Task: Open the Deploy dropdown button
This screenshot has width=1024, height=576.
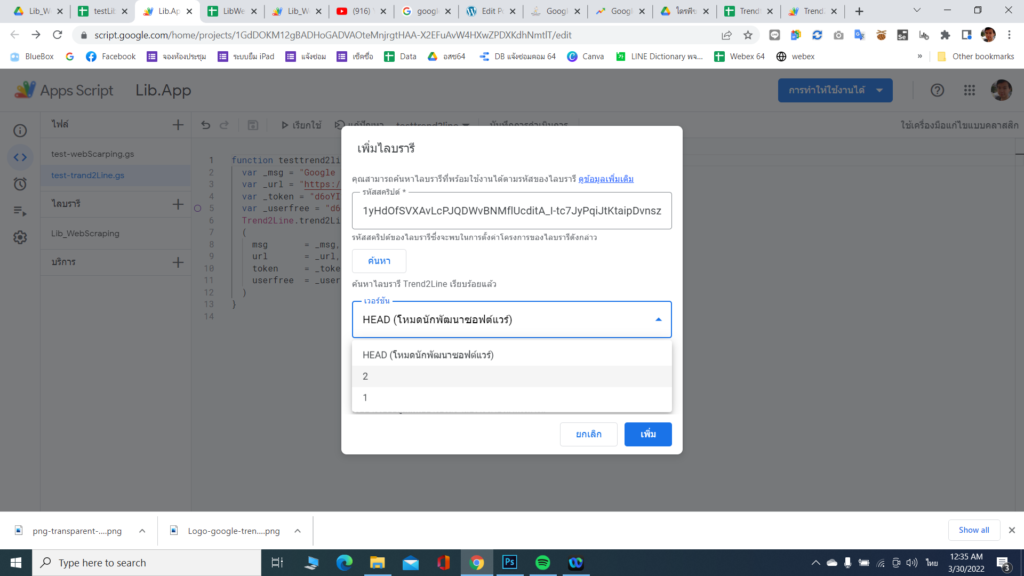Action: 835,90
